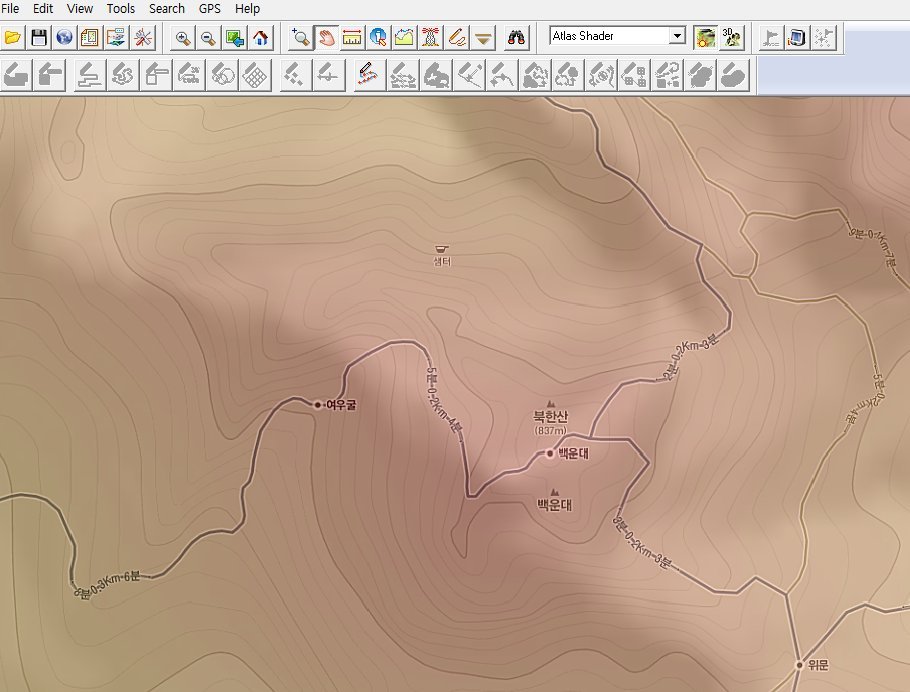Select the Digitizer pencil tool

[457, 38]
